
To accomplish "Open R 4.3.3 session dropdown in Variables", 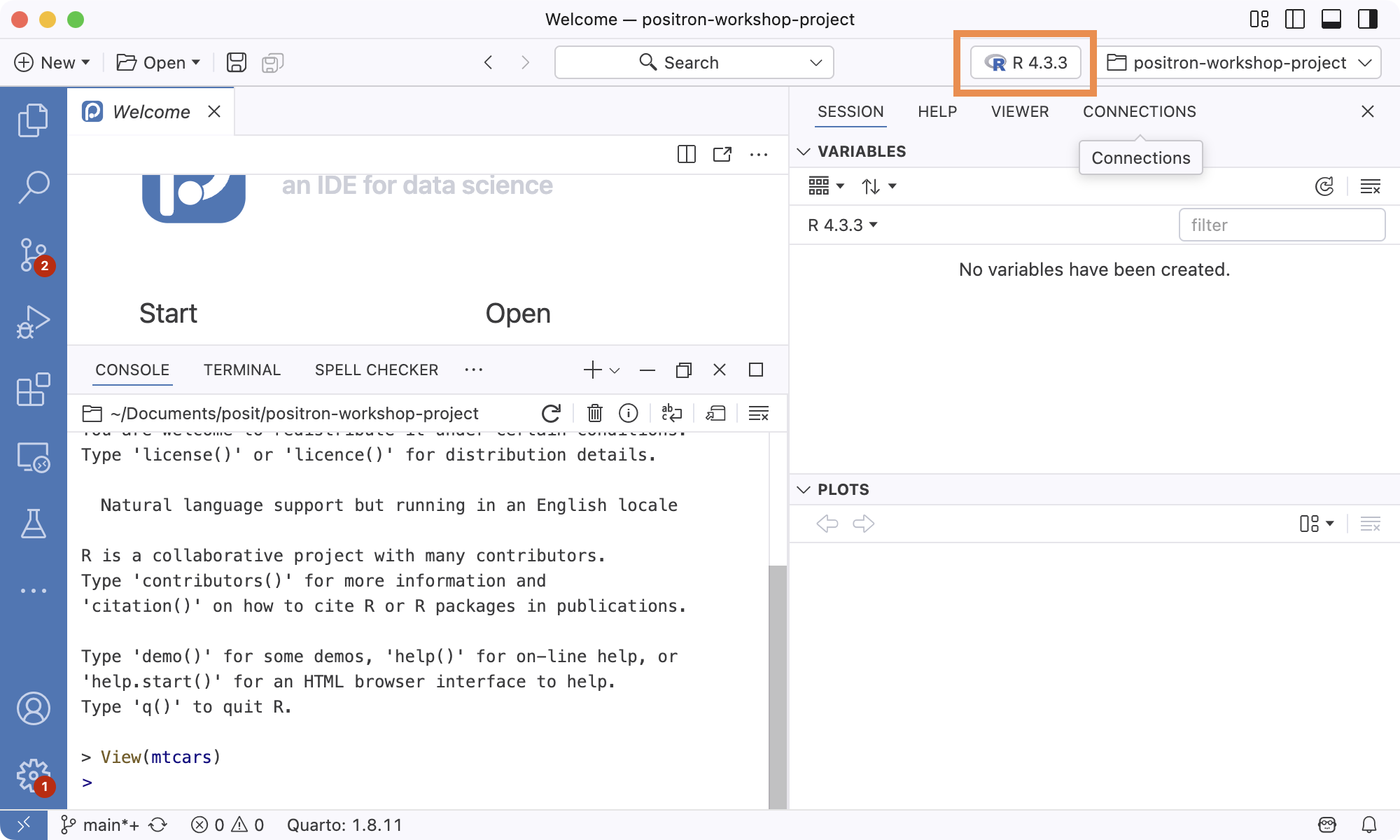I will (x=843, y=225).
